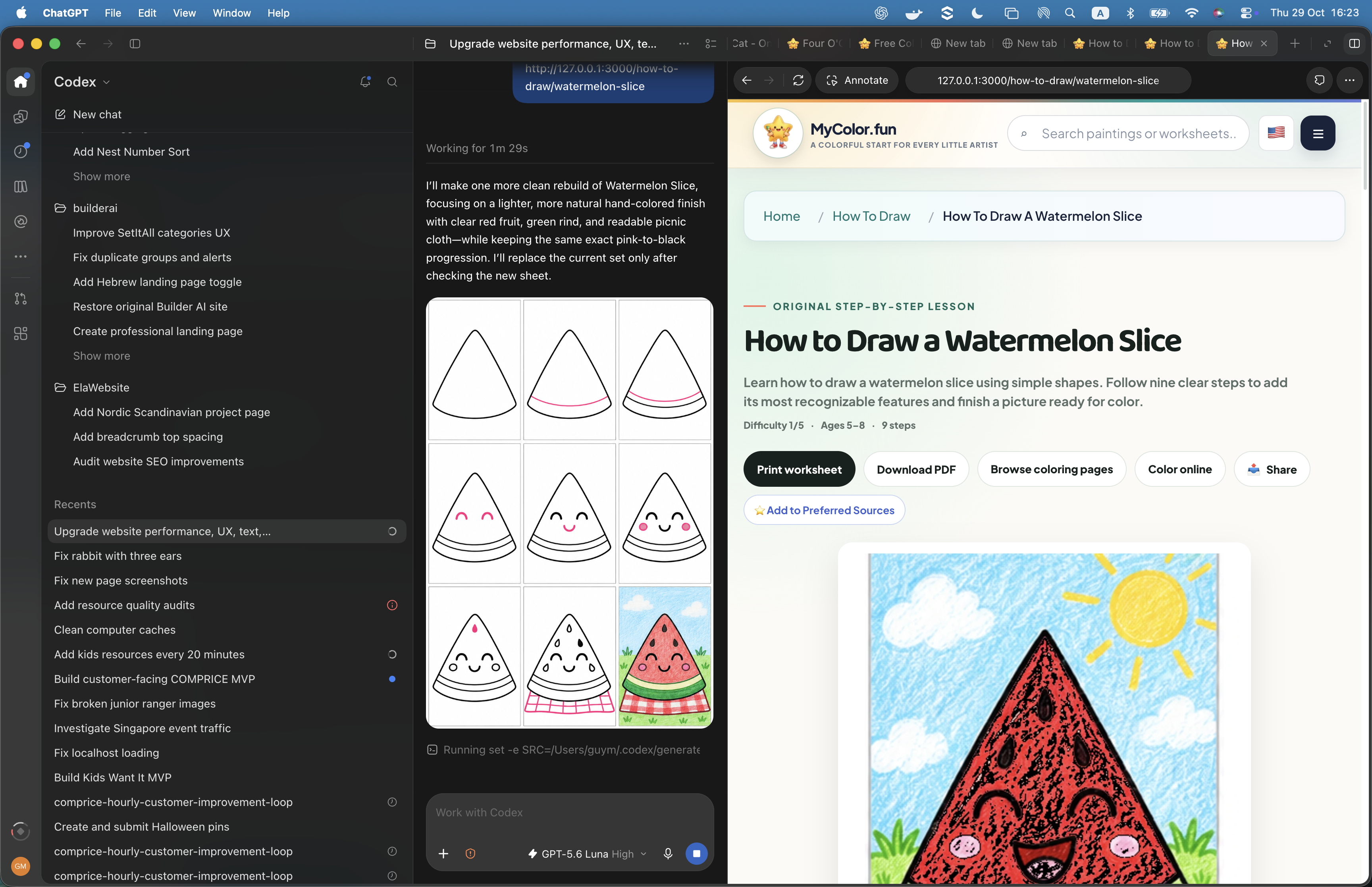Open the GPT-5.6 Luna High model dropdown
This screenshot has height=887, width=1372.
coord(587,853)
